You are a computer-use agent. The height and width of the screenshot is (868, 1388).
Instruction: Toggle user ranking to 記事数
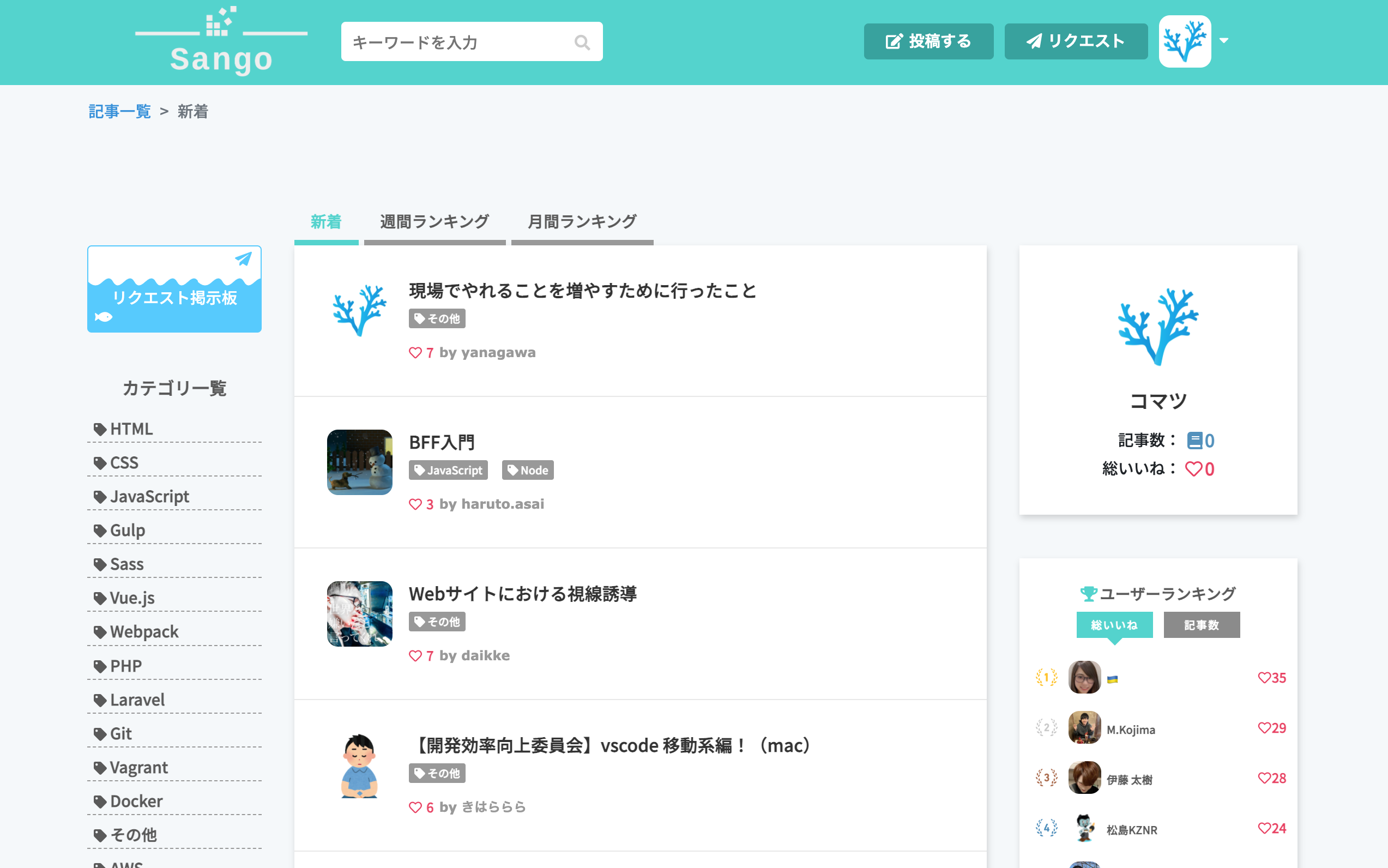point(1202,625)
